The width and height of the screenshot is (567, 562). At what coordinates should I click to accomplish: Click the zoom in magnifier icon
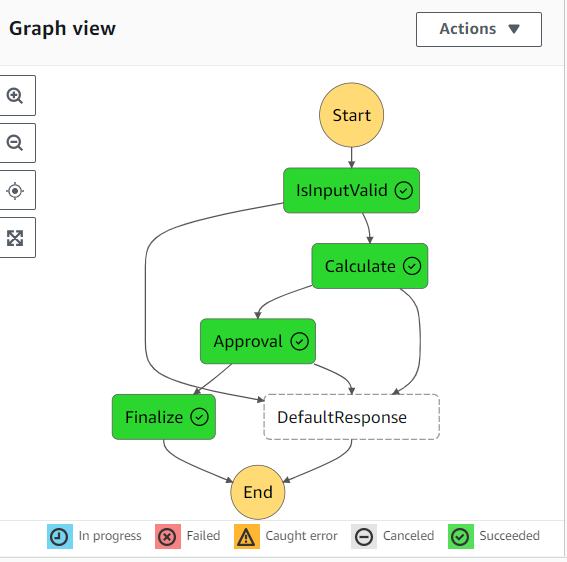pyautogui.click(x=15, y=95)
